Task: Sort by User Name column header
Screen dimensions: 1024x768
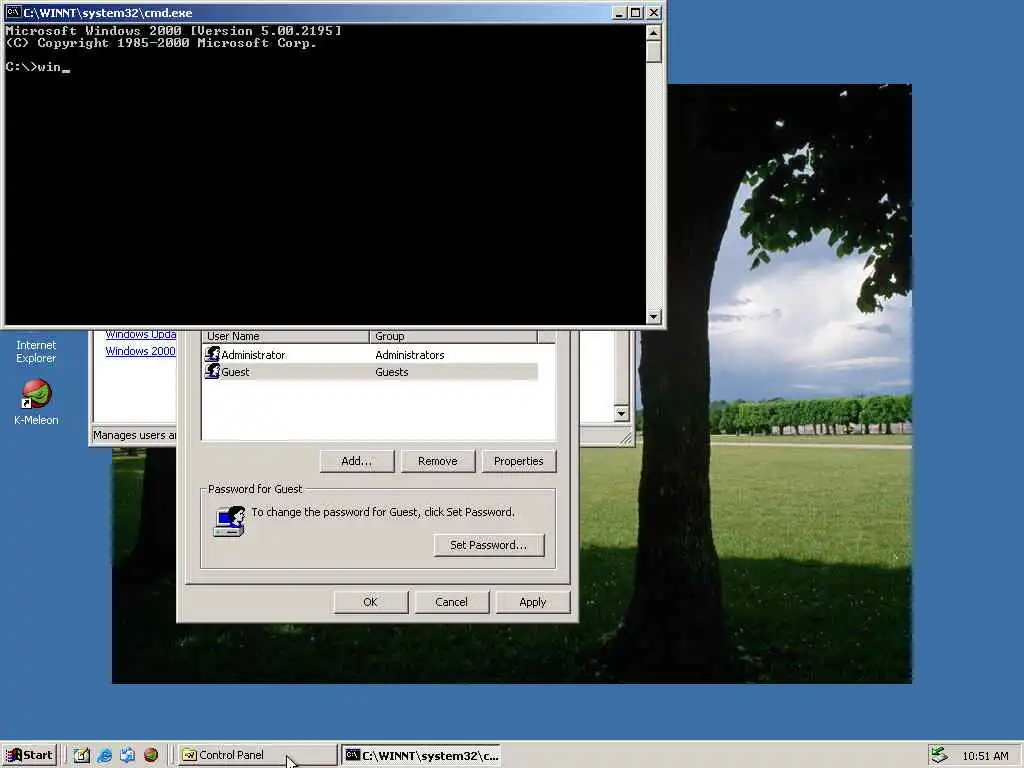Action: tap(285, 336)
